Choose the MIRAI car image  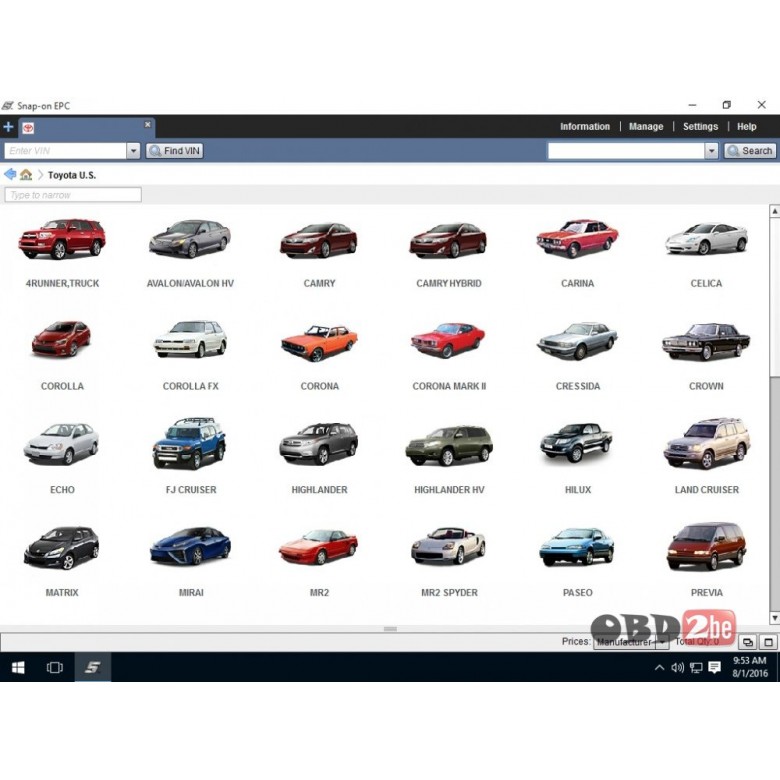point(190,546)
